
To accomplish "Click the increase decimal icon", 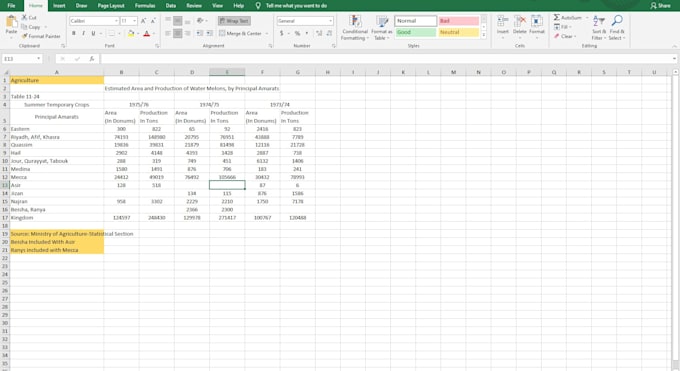I will 319,33.
